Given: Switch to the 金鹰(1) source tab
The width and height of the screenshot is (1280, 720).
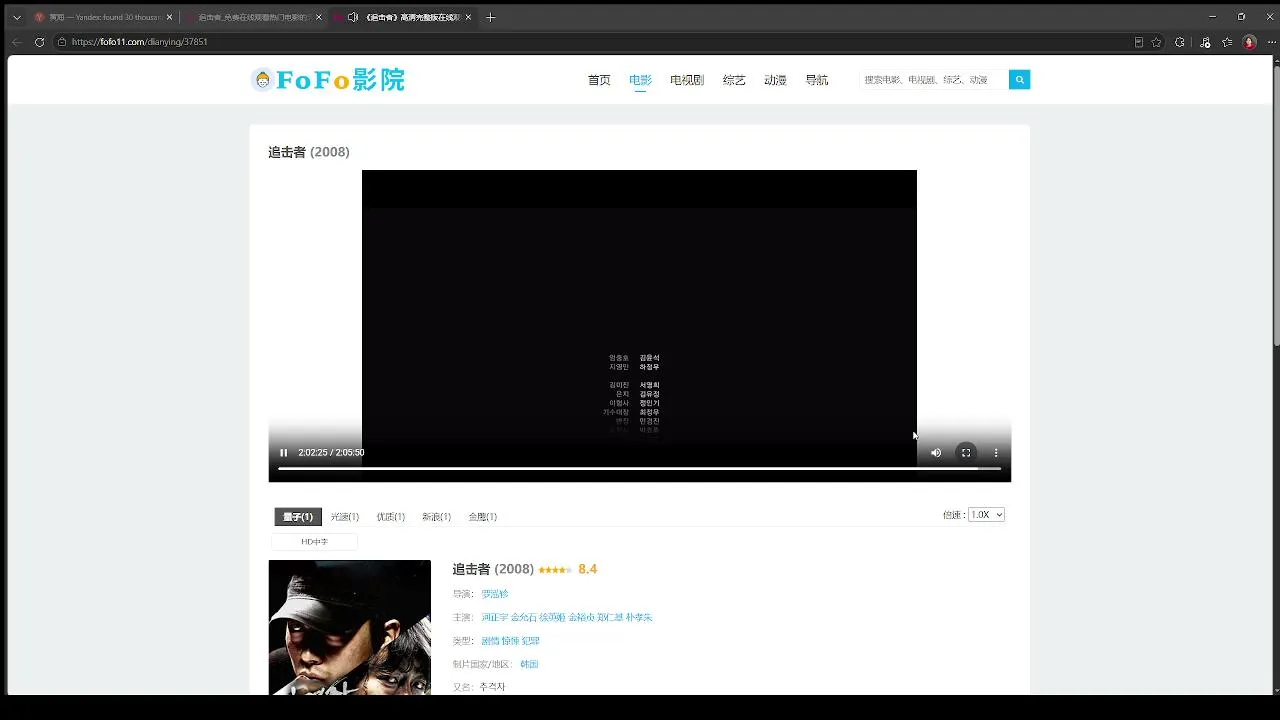Looking at the screenshot, I should pyautogui.click(x=483, y=517).
